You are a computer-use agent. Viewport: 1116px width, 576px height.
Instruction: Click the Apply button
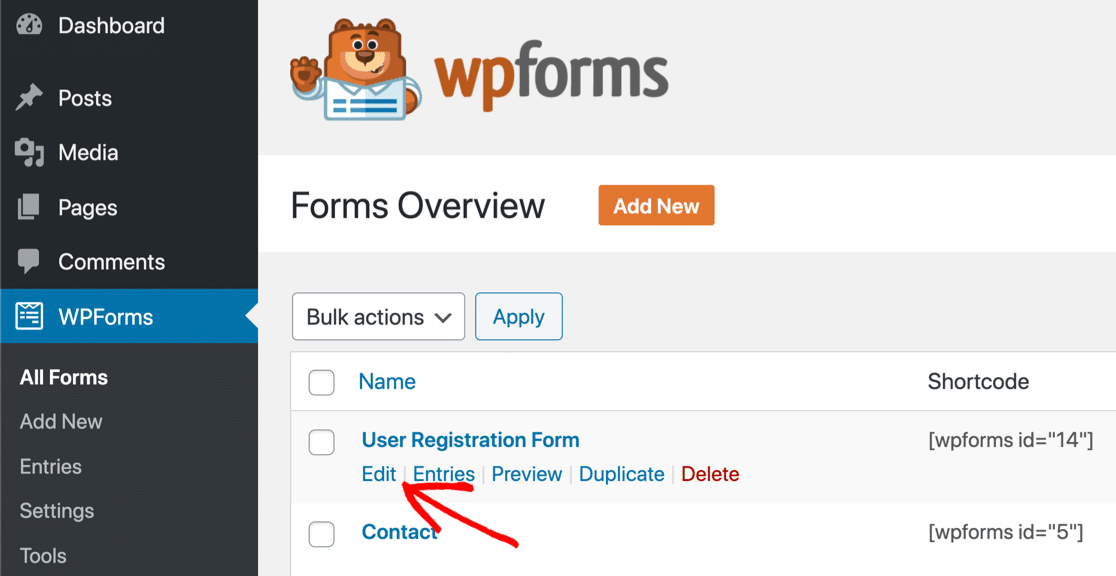[x=518, y=317]
